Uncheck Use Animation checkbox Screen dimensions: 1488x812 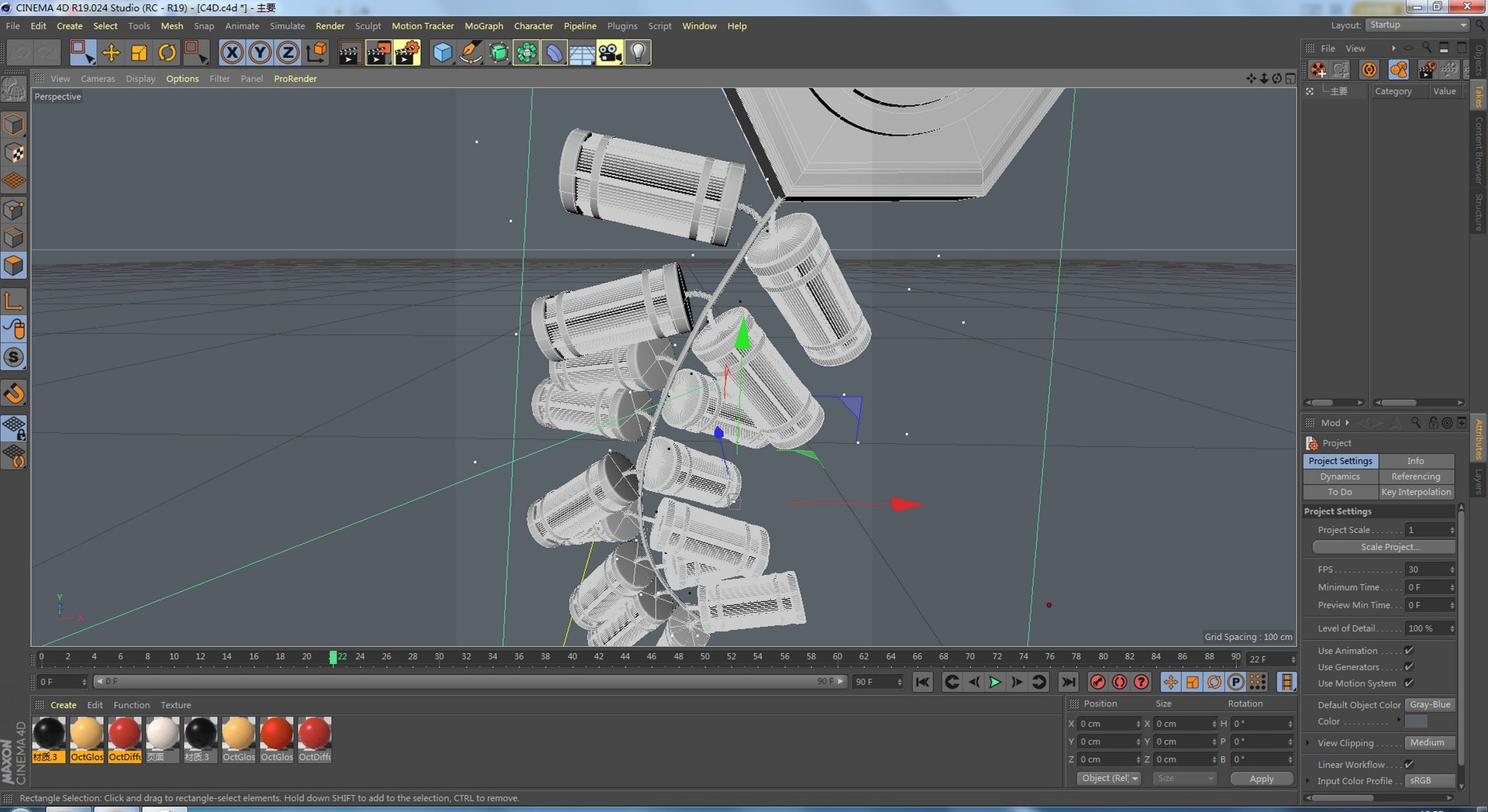click(1409, 651)
